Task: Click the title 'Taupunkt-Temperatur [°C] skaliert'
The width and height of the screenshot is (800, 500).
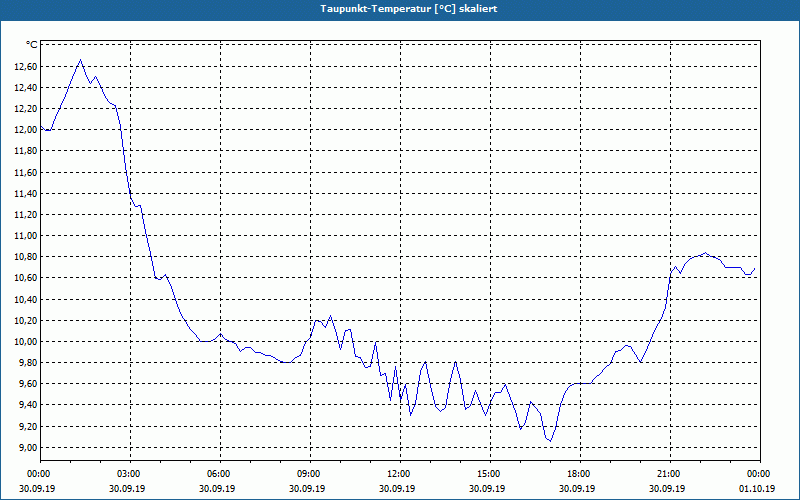Action: (409, 9)
